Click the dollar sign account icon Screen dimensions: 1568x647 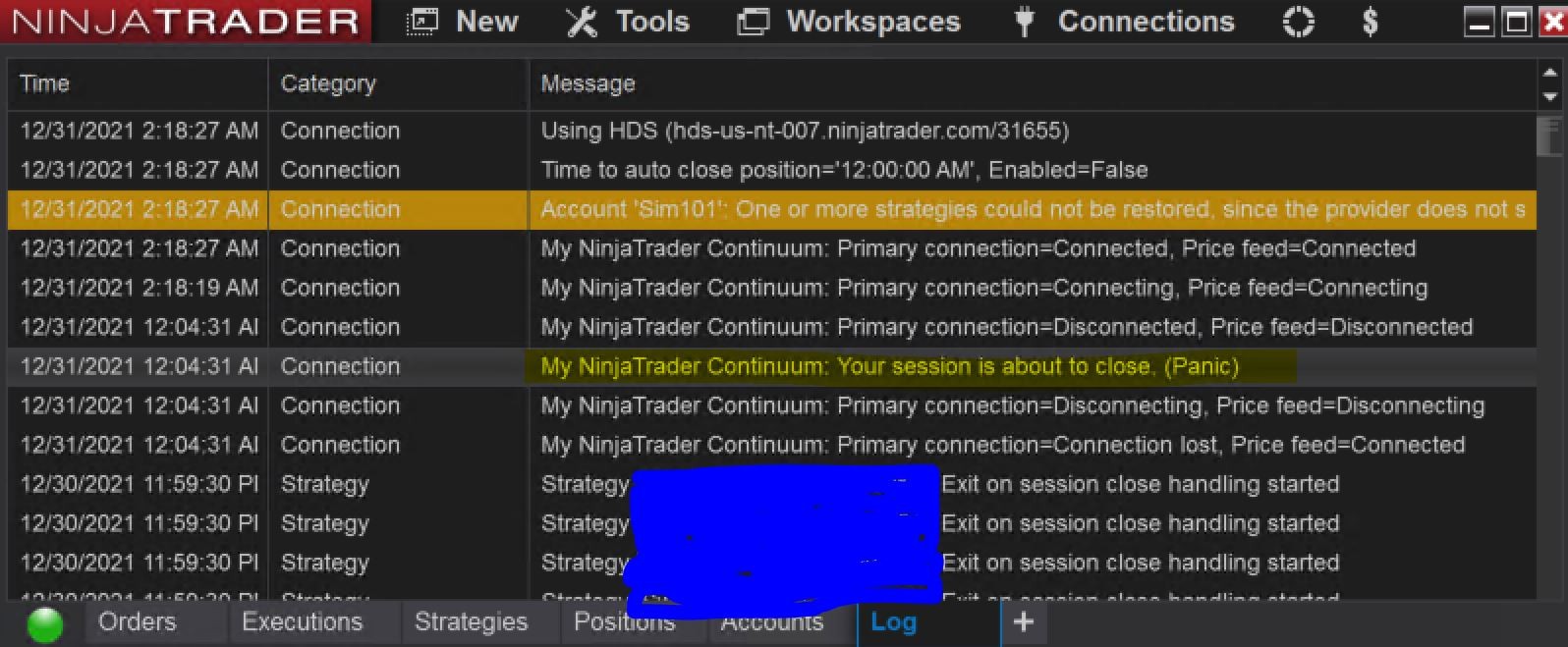pos(1370,22)
